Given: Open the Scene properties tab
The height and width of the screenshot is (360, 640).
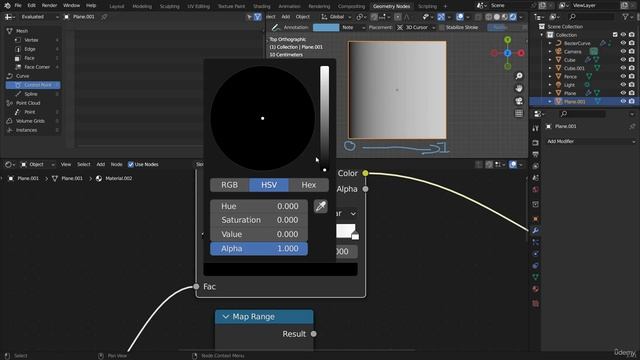Looking at the screenshot, I should tap(535, 178).
